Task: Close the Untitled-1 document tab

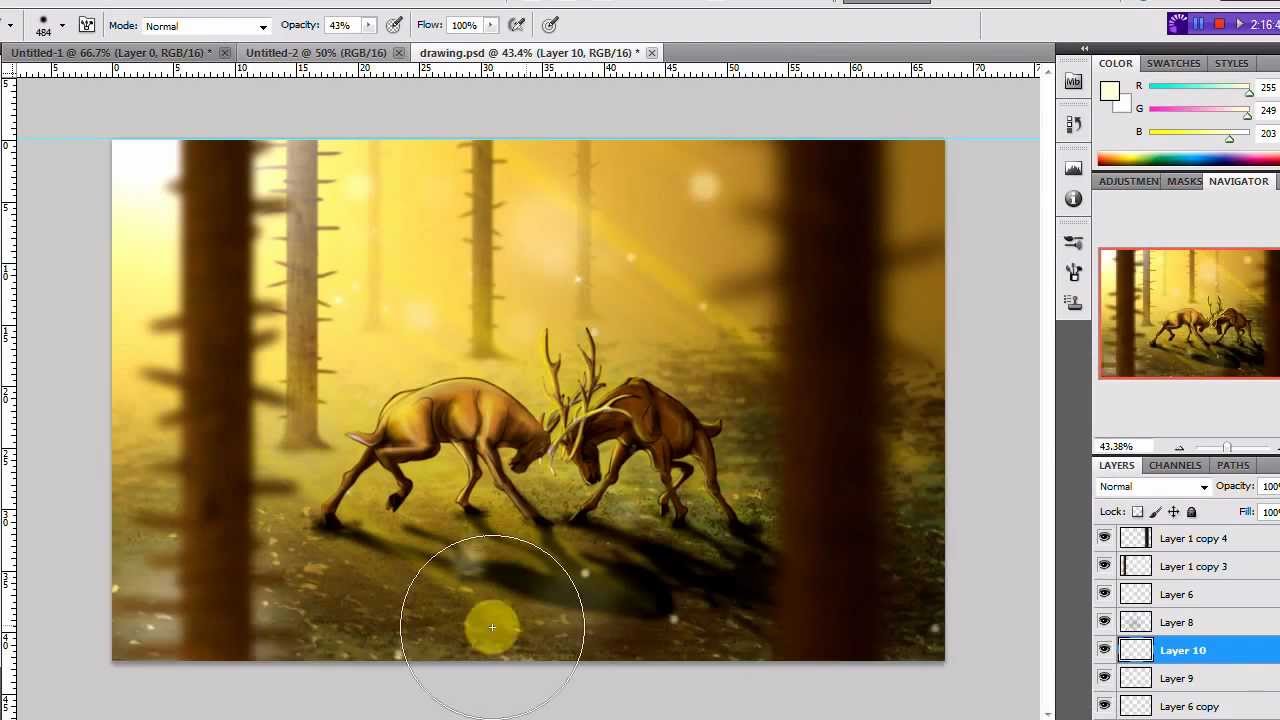Action: (225, 53)
